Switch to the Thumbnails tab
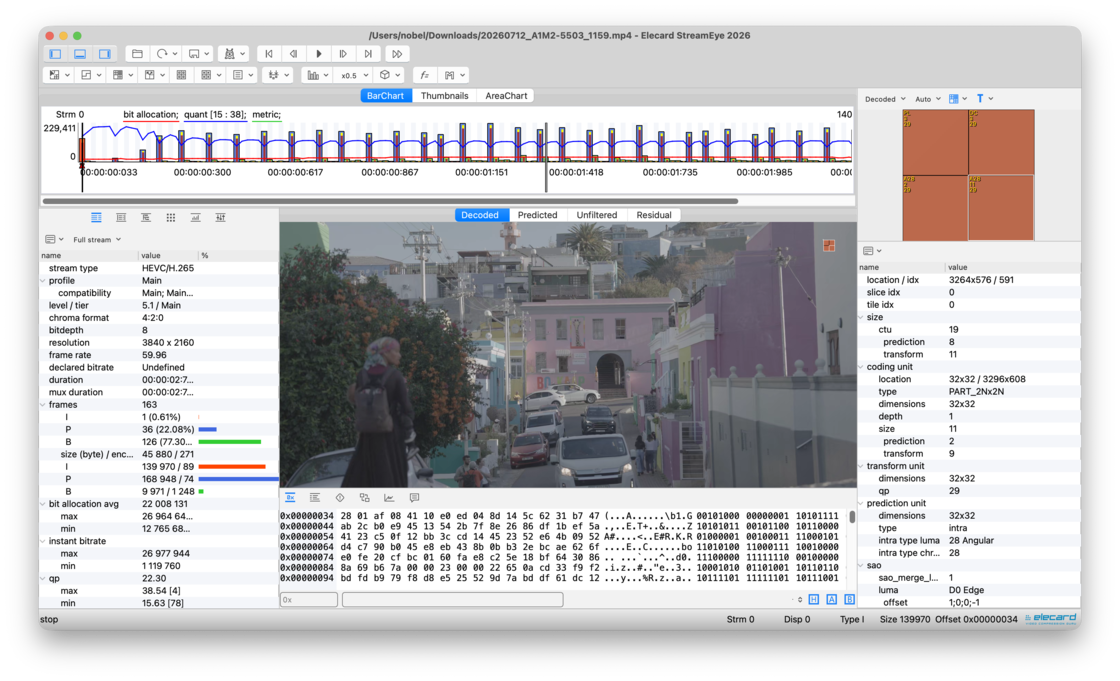This screenshot has height=681, width=1120. point(444,96)
